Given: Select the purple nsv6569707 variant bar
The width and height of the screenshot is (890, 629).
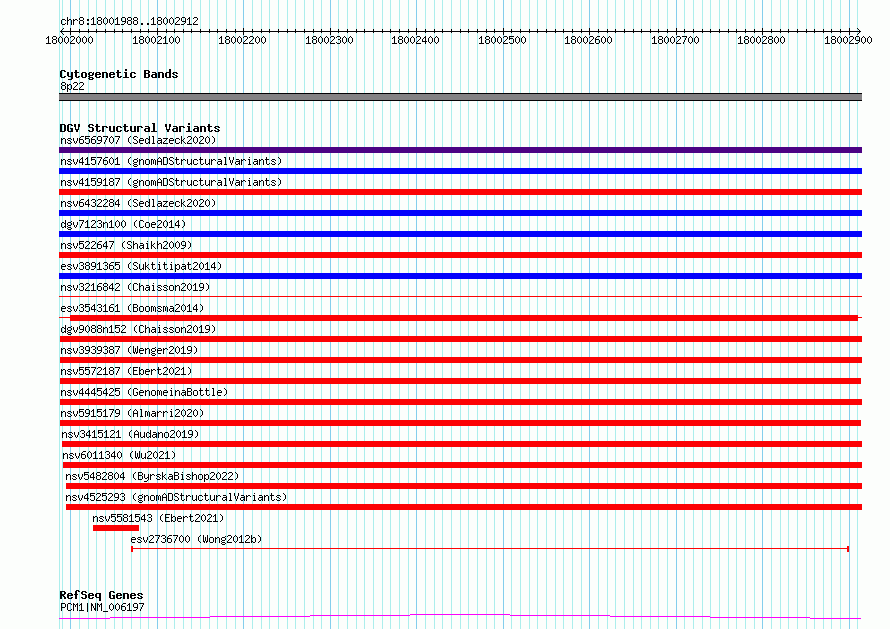Looking at the screenshot, I should (x=460, y=150).
